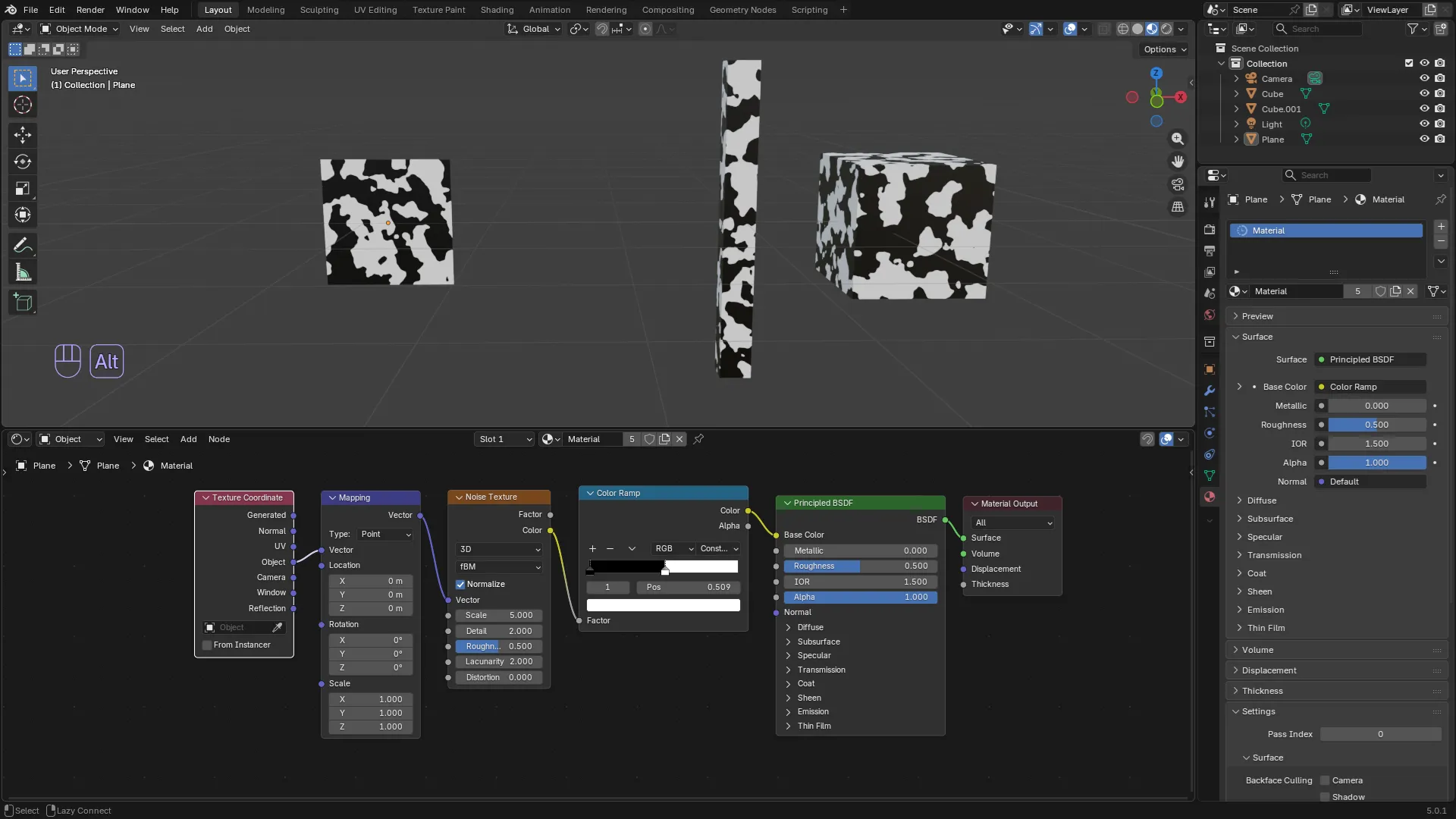The height and width of the screenshot is (819, 1456).
Task: Activate the Annotate pencil tool
Action: point(23,246)
